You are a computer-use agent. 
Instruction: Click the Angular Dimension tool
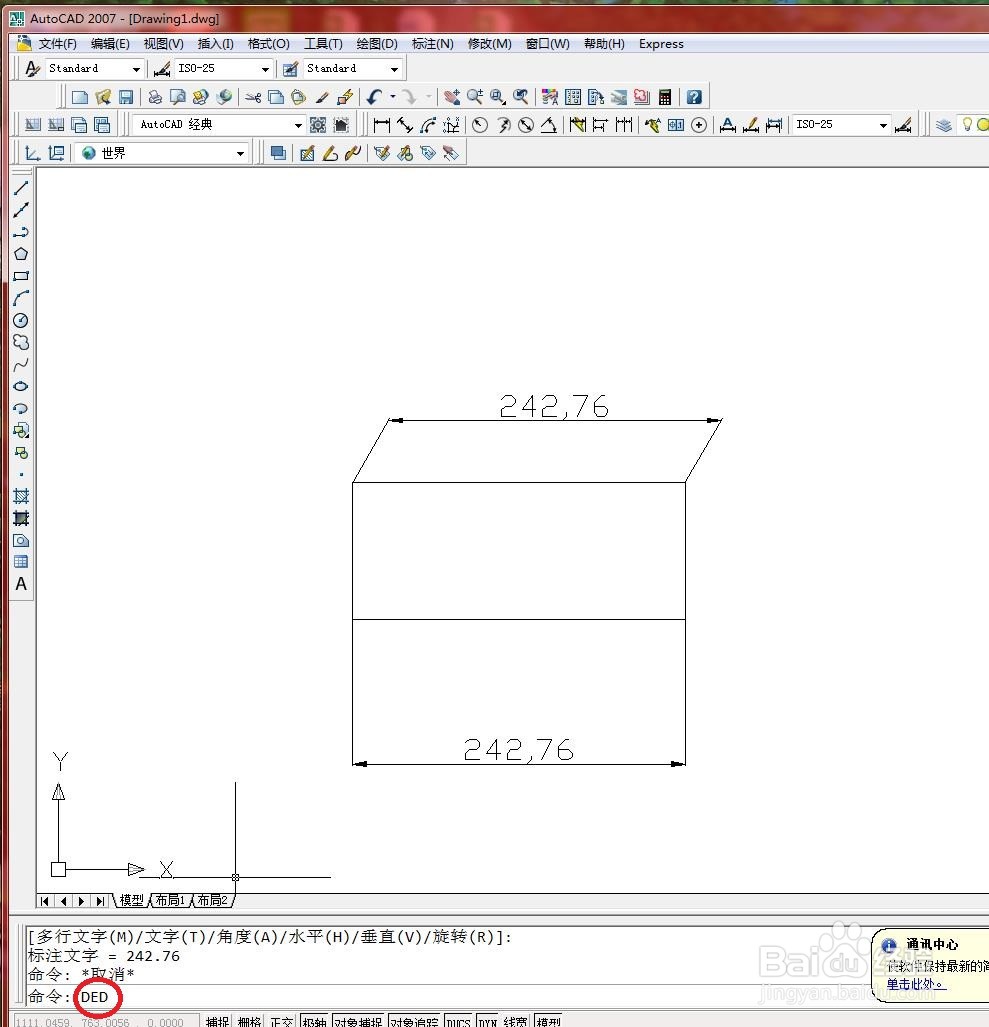(549, 124)
